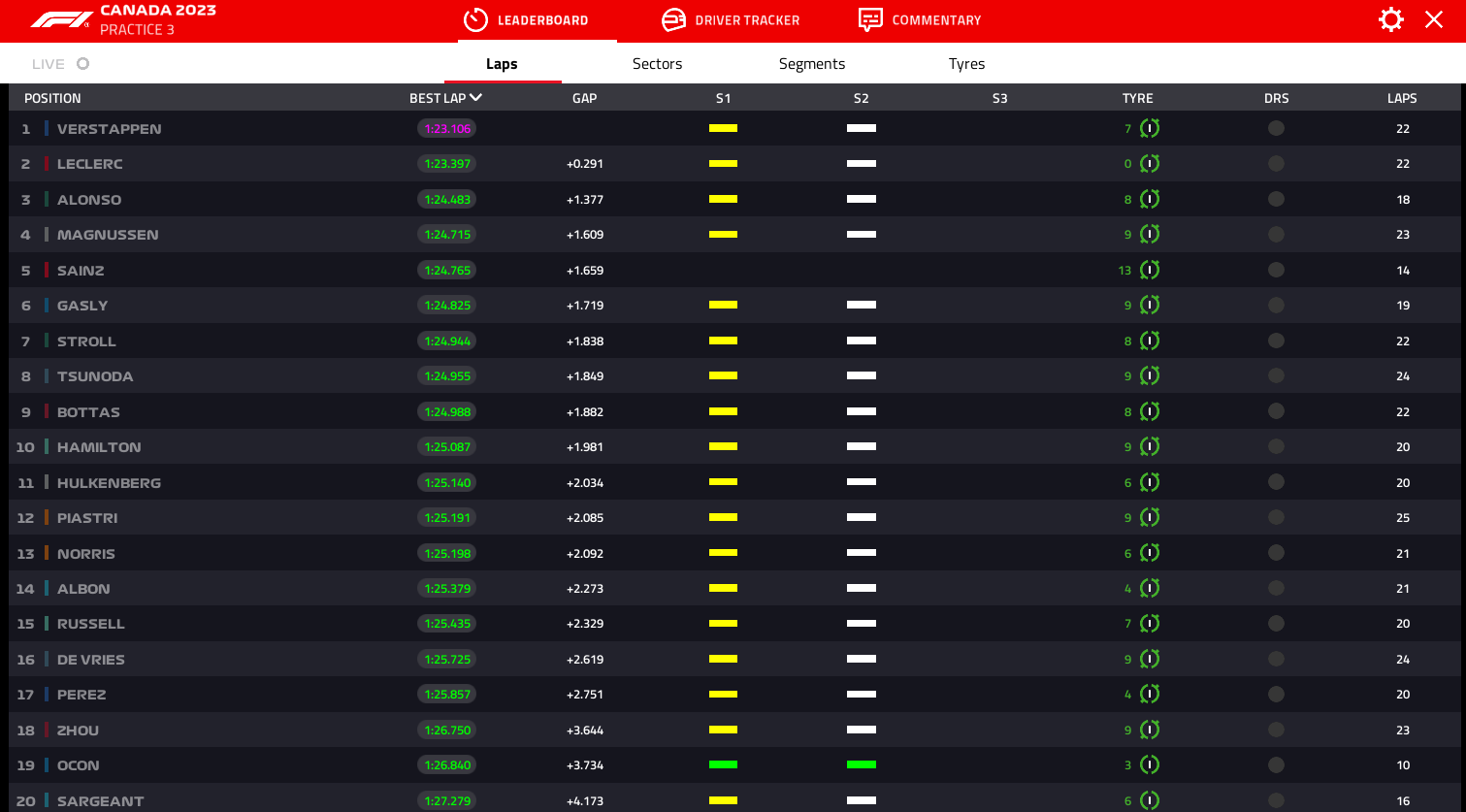The height and width of the screenshot is (812, 1466).
Task: Click the Commentary speech bubble icon
Action: pyautogui.click(x=870, y=19)
